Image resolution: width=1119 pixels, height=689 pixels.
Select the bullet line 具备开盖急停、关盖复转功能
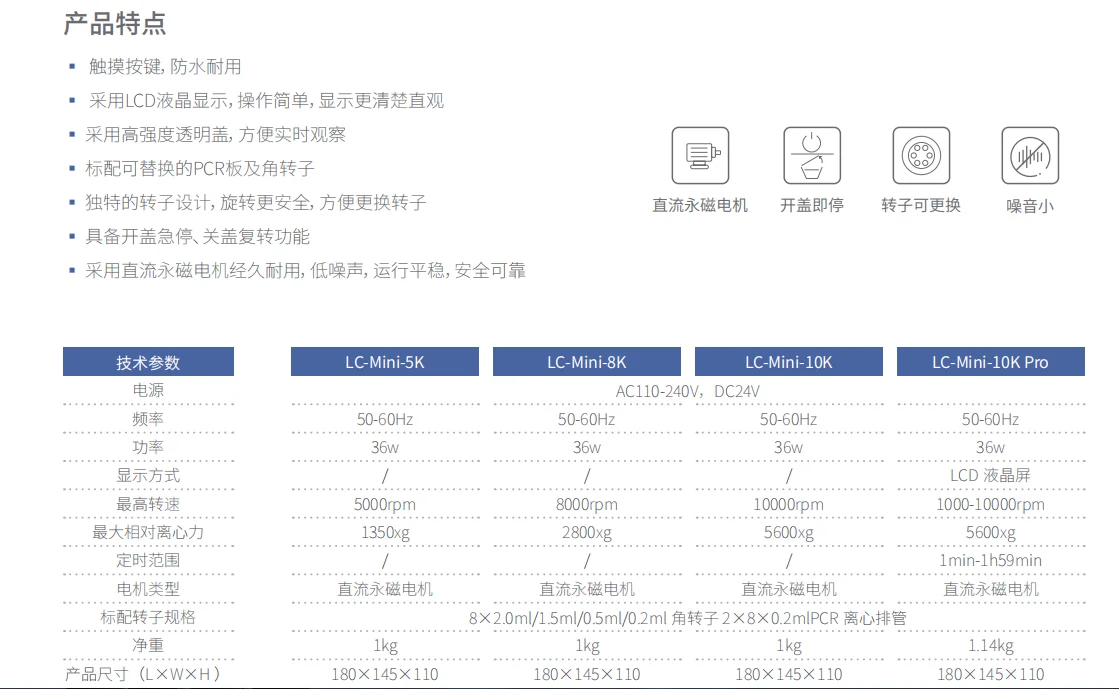click(x=198, y=236)
